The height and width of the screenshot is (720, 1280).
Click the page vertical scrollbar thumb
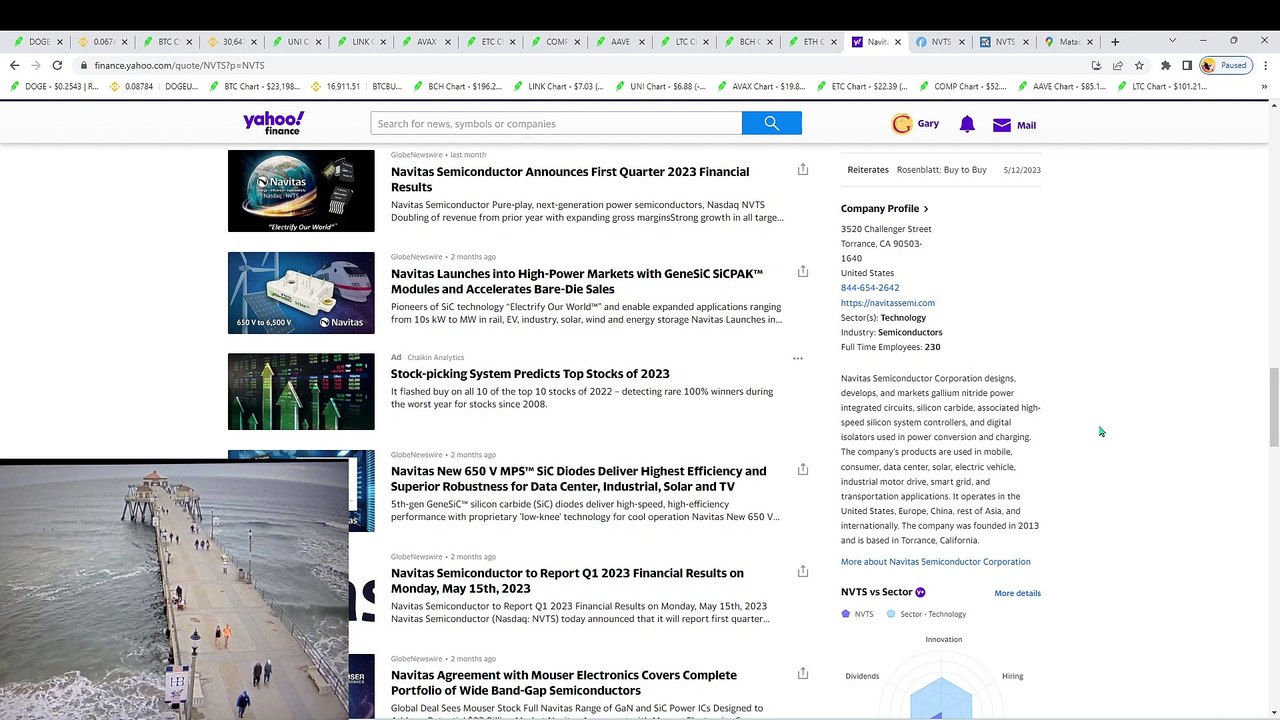pos(1273,408)
